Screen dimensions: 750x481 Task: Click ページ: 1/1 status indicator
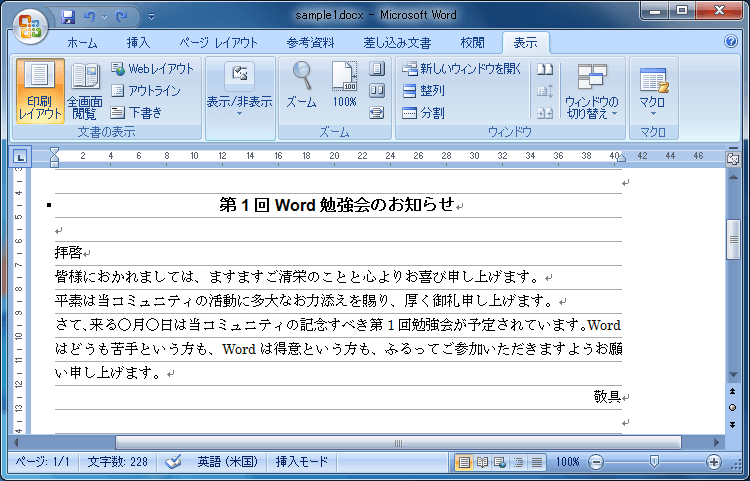pyautogui.click(x=43, y=462)
